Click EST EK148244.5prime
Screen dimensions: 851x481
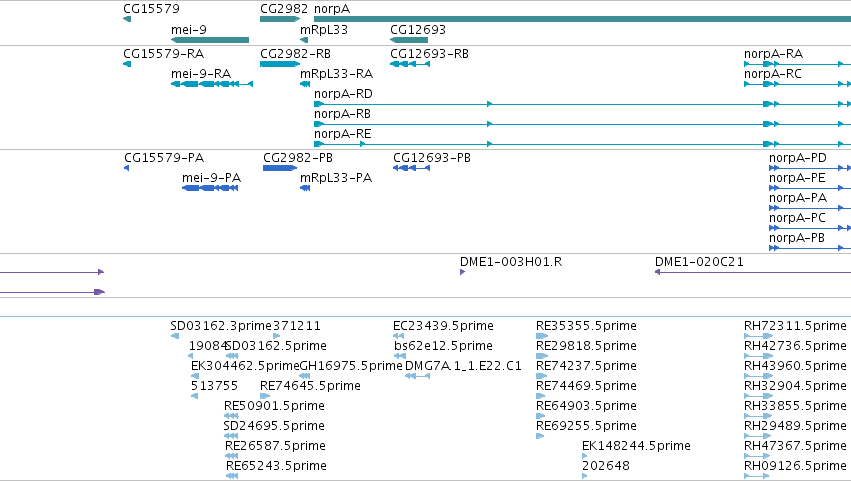tap(636, 447)
